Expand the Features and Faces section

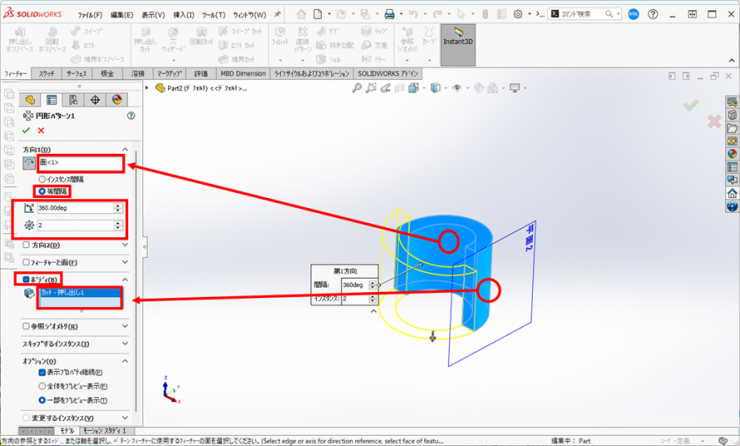[125, 262]
